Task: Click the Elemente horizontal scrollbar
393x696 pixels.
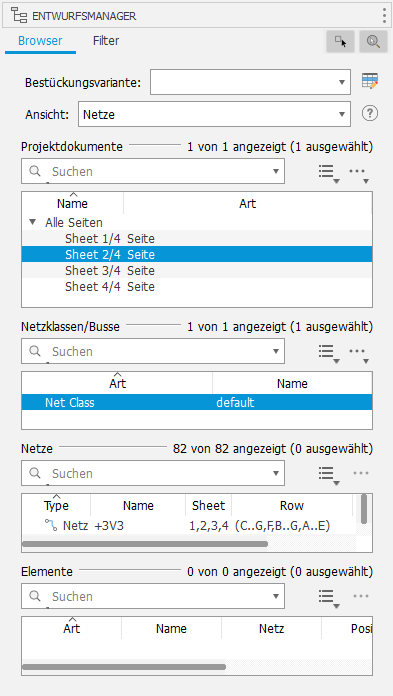Action: (x=124, y=667)
